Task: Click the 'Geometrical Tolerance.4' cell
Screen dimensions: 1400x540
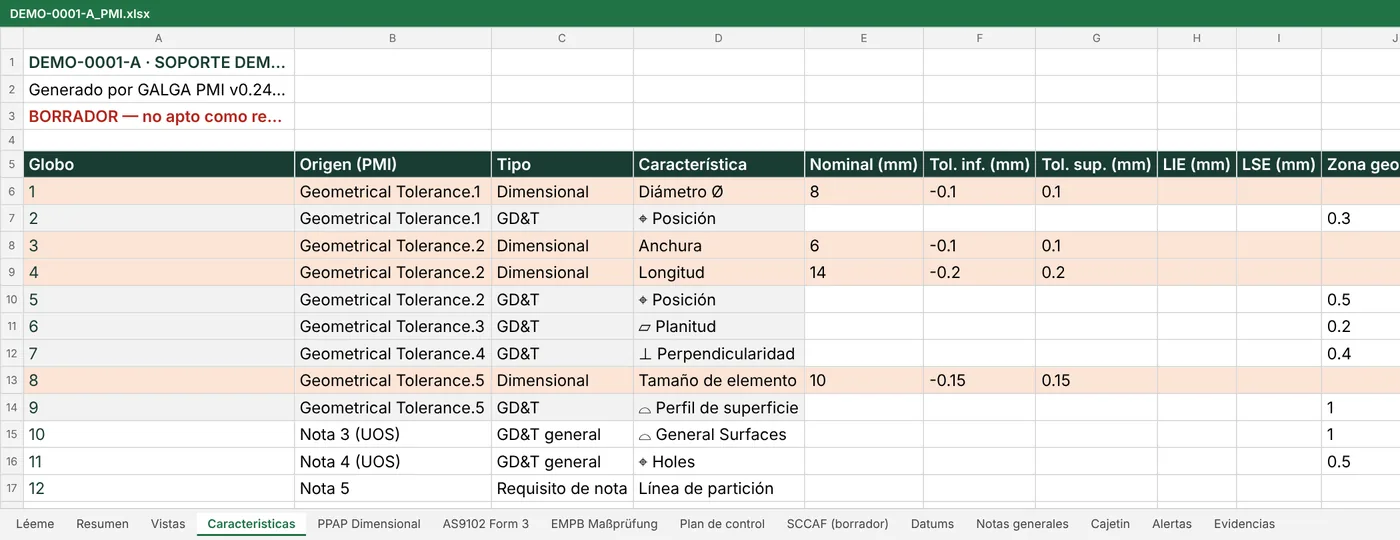Action: (393, 353)
